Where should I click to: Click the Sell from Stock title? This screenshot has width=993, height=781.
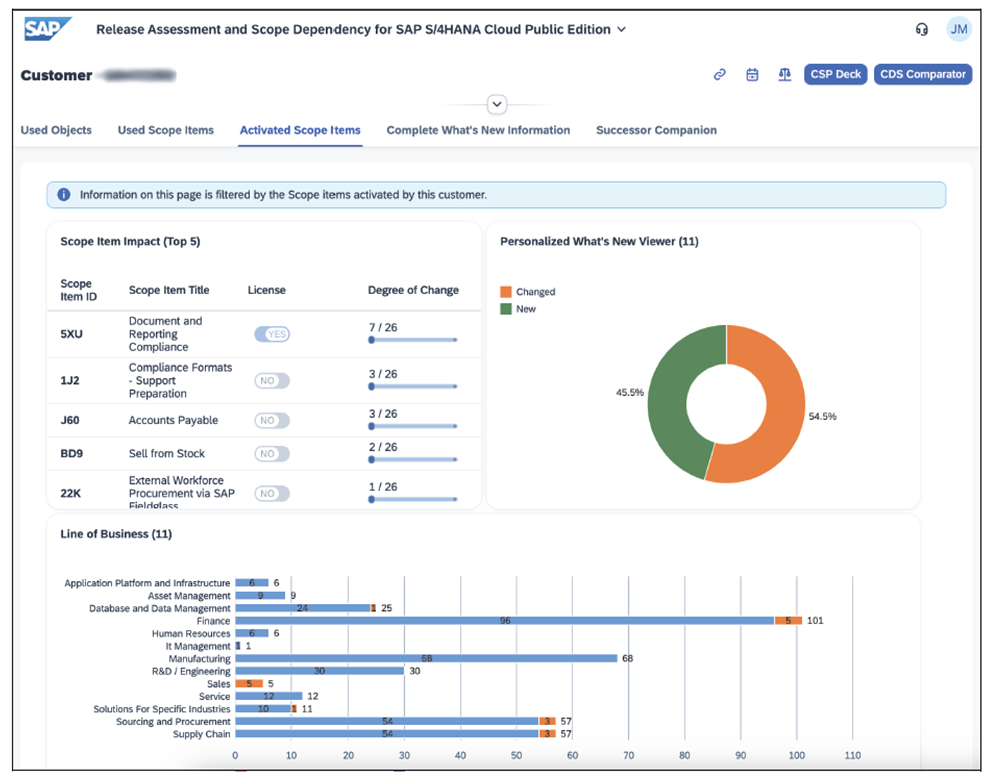tap(167, 454)
